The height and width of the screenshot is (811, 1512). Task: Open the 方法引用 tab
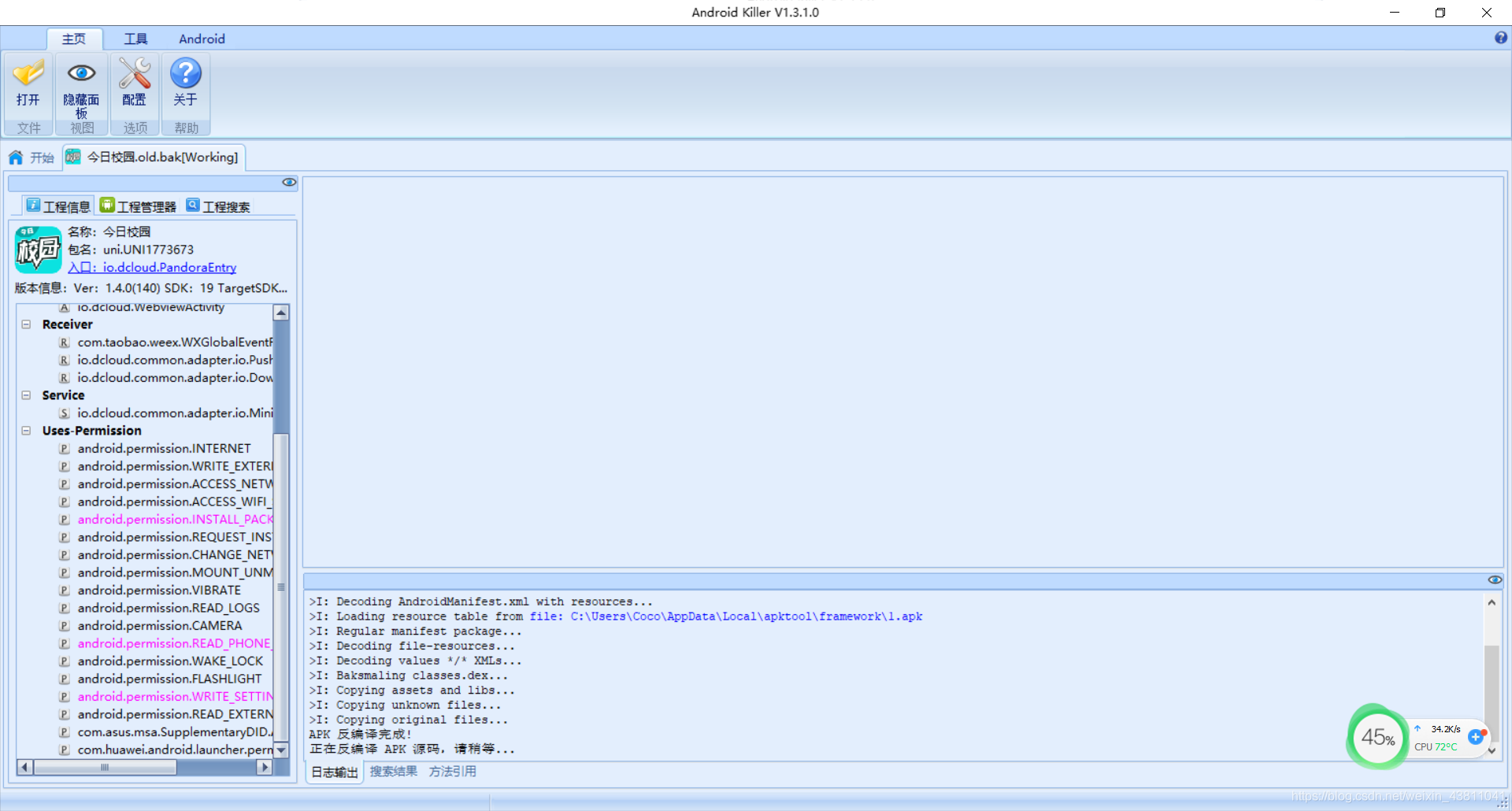pos(453,772)
